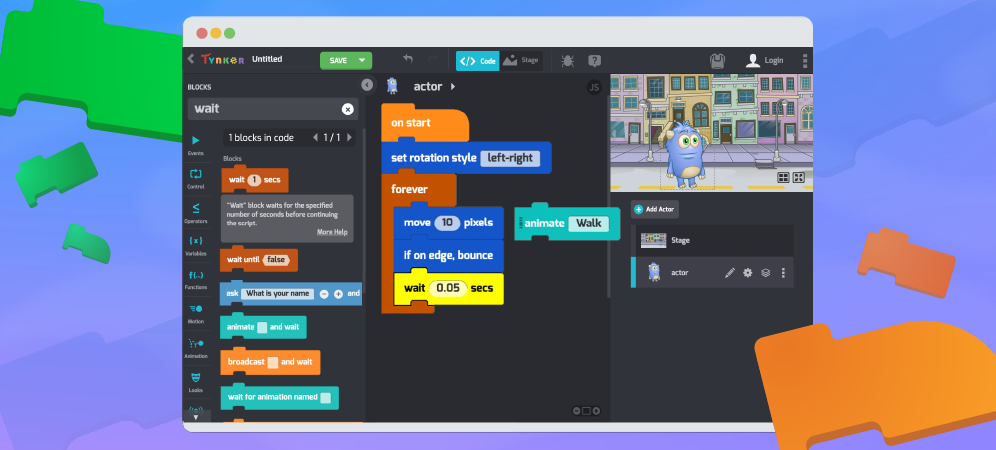Click Add Actor button
The width and height of the screenshot is (996, 450).
pyautogui.click(x=655, y=209)
